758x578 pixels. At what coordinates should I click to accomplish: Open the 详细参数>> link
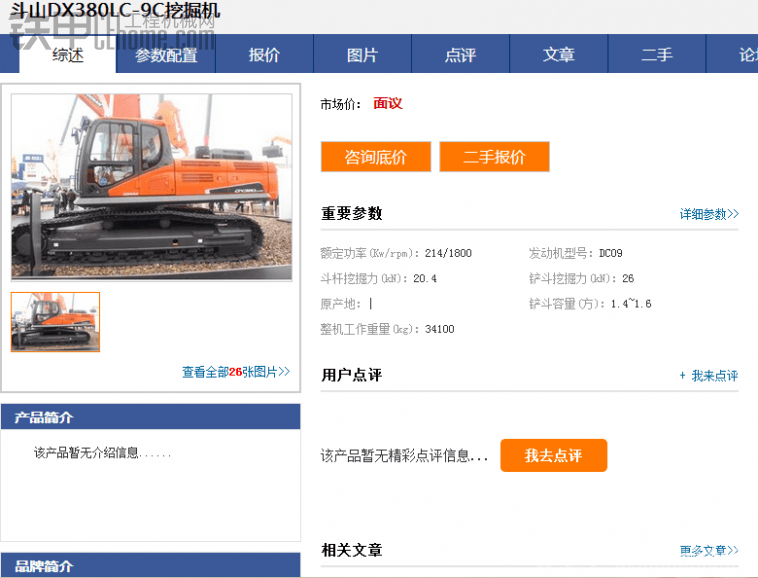[709, 214]
